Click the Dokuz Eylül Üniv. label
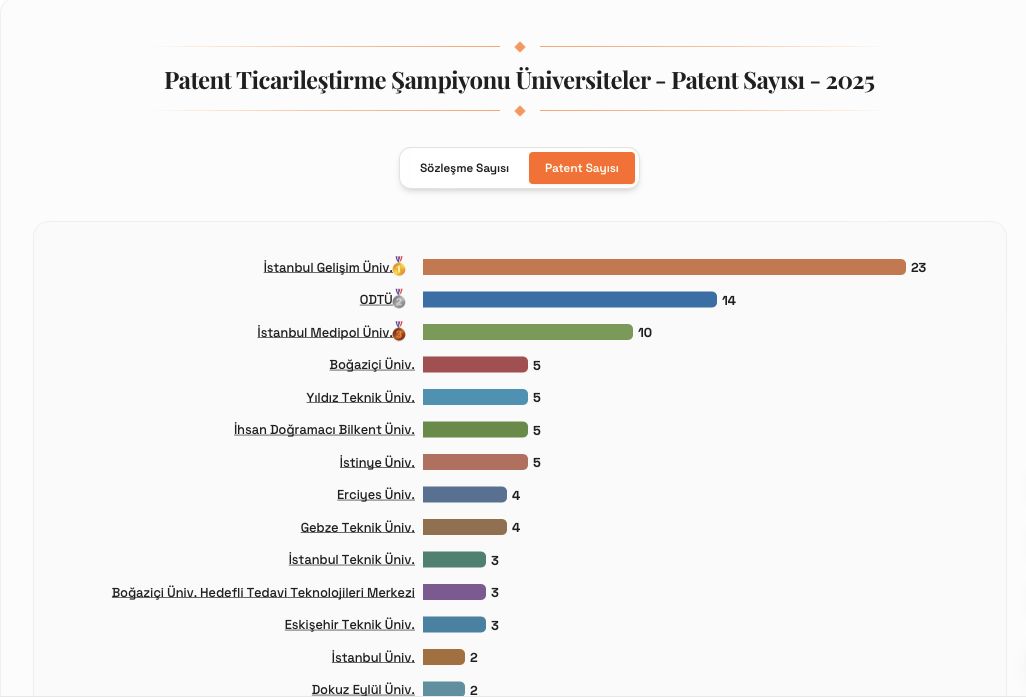Image resolution: width=1026 pixels, height=697 pixels. pyautogui.click(x=363, y=689)
